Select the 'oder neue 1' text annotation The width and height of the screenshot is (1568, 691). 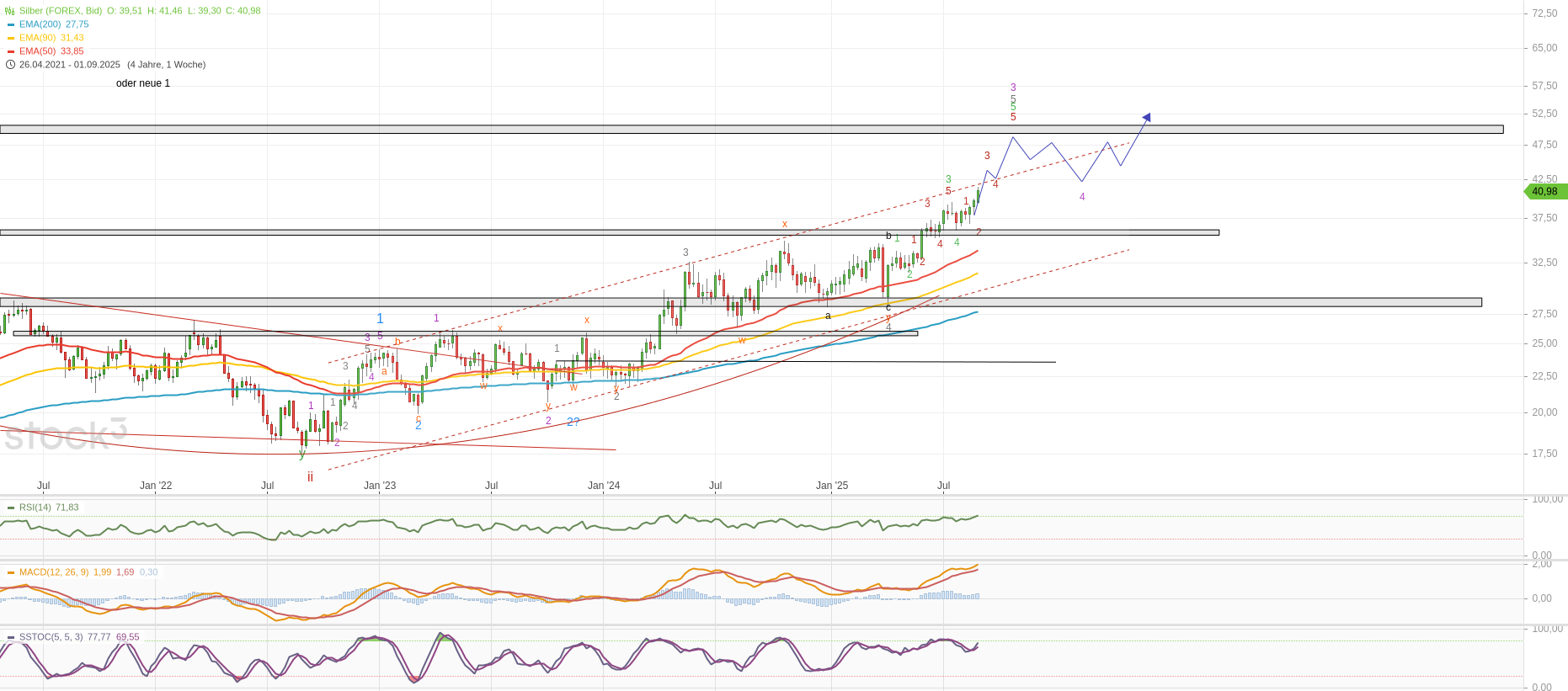(143, 83)
